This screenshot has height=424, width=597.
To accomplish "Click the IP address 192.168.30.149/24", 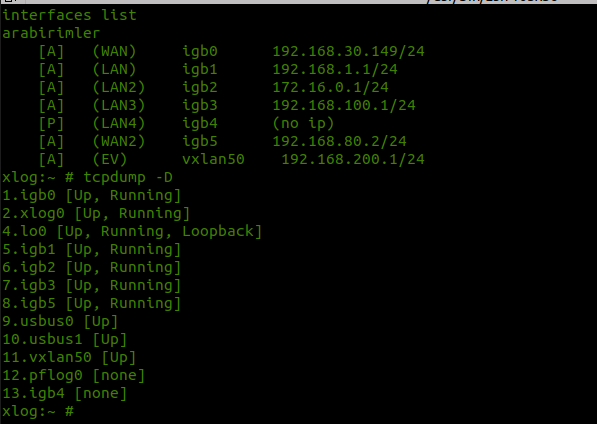I will click(348, 51).
